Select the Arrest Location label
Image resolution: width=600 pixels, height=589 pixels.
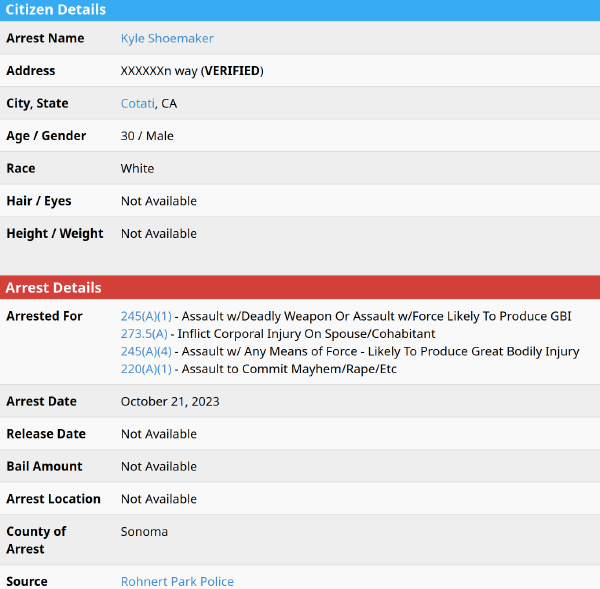pos(54,499)
